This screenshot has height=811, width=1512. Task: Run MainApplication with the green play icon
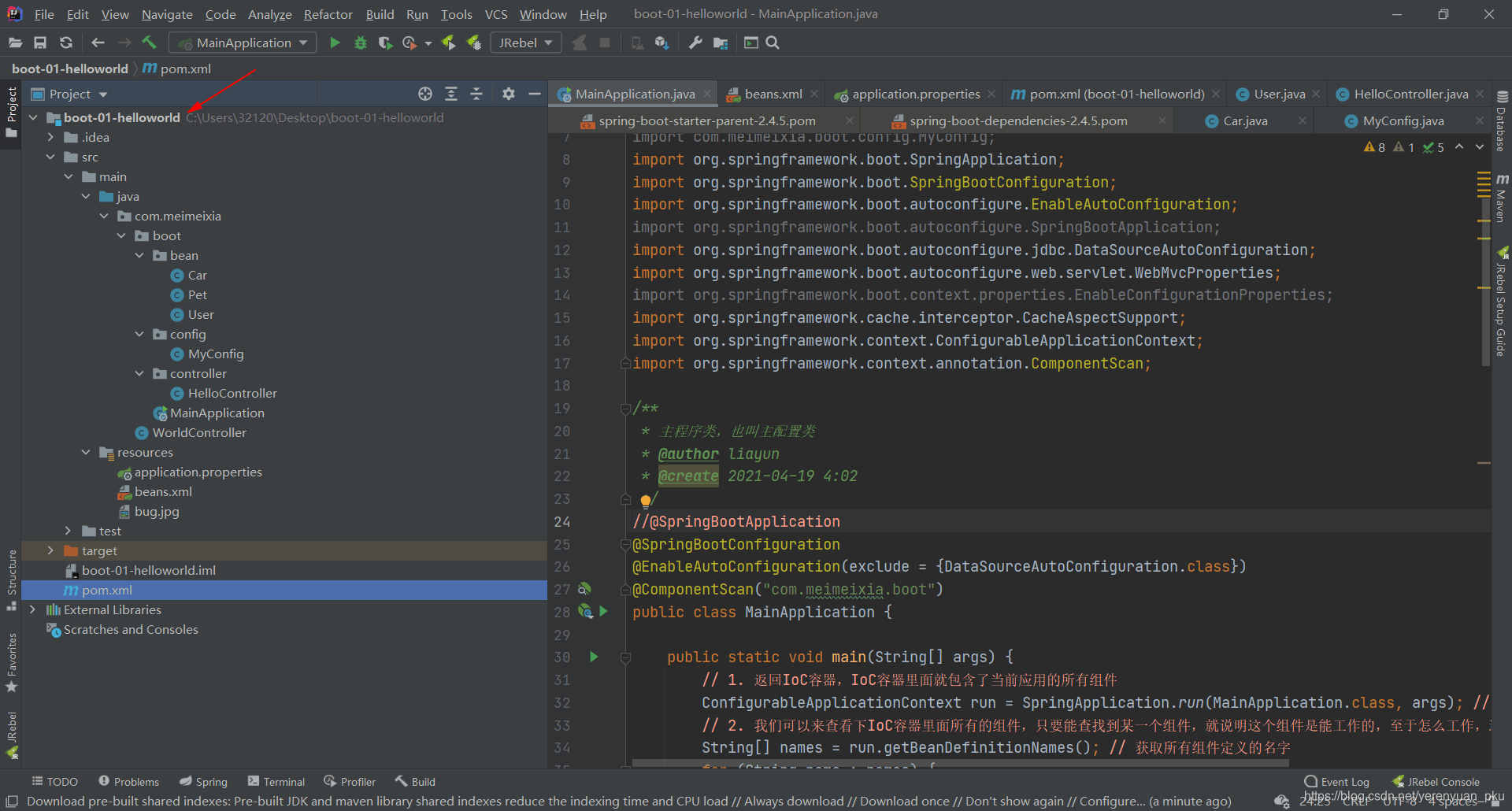pyautogui.click(x=335, y=43)
